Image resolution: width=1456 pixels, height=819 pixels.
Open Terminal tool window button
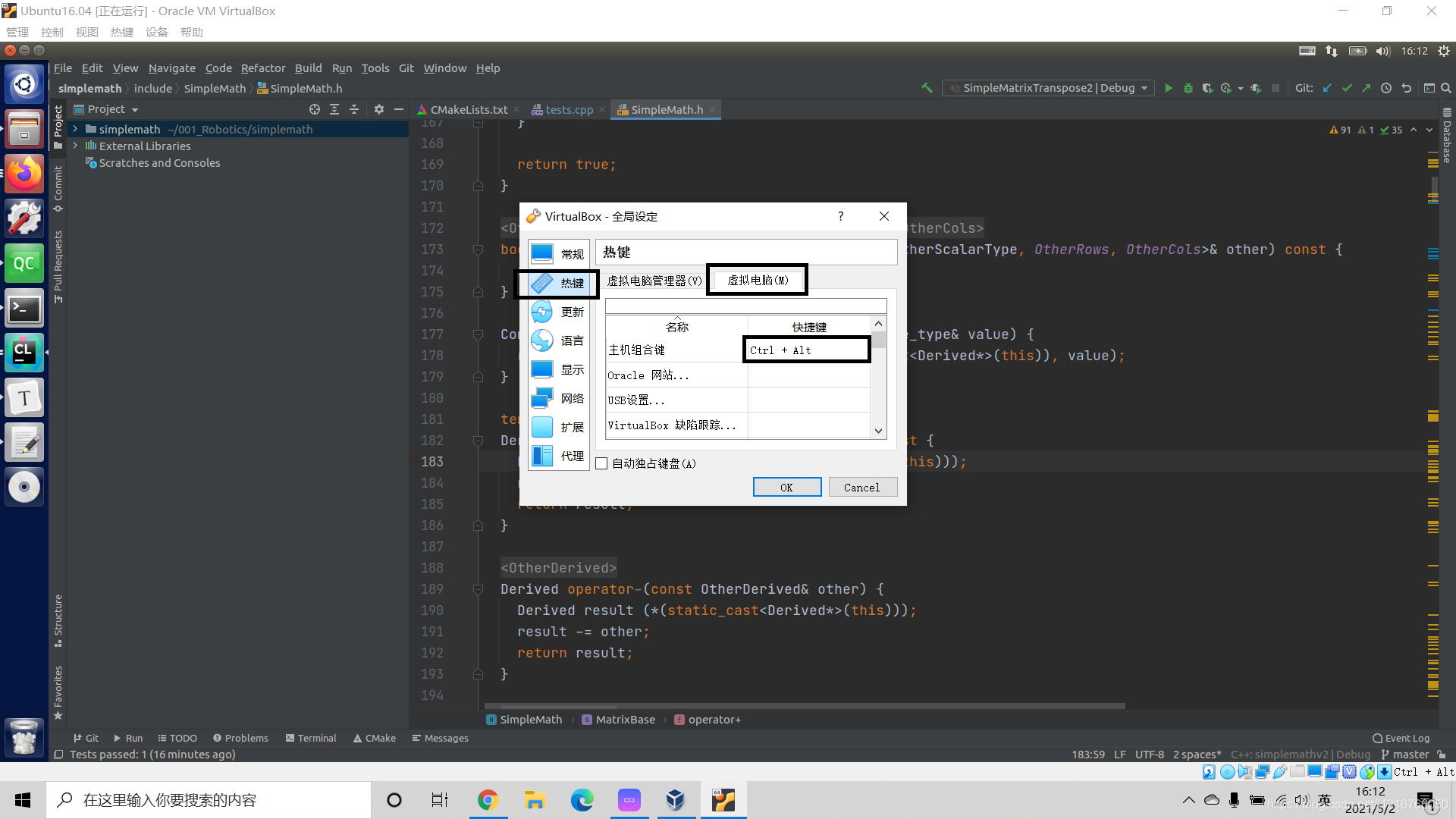pos(311,738)
